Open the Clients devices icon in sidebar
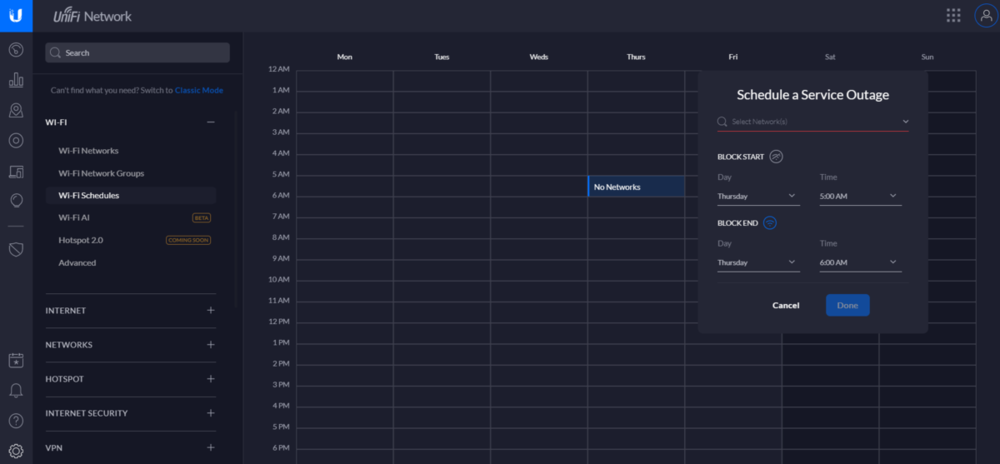 point(16,171)
